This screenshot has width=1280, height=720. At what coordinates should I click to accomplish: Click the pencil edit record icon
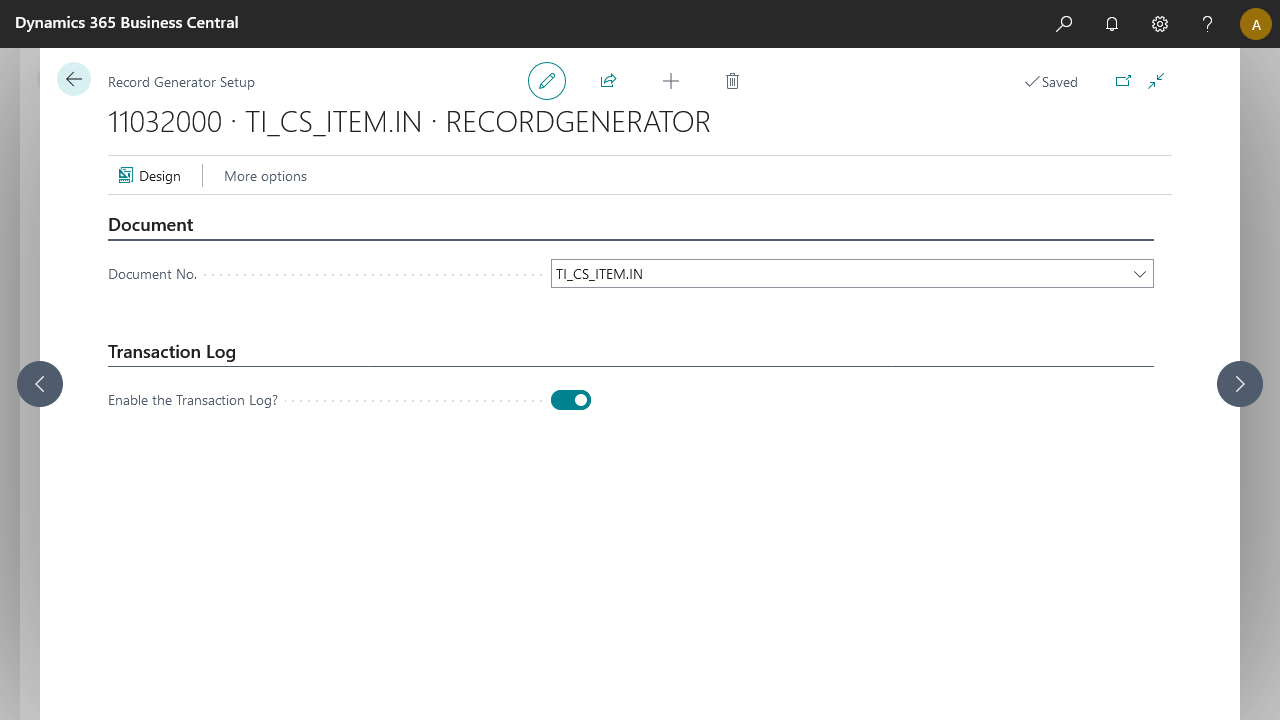pyautogui.click(x=547, y=81)
